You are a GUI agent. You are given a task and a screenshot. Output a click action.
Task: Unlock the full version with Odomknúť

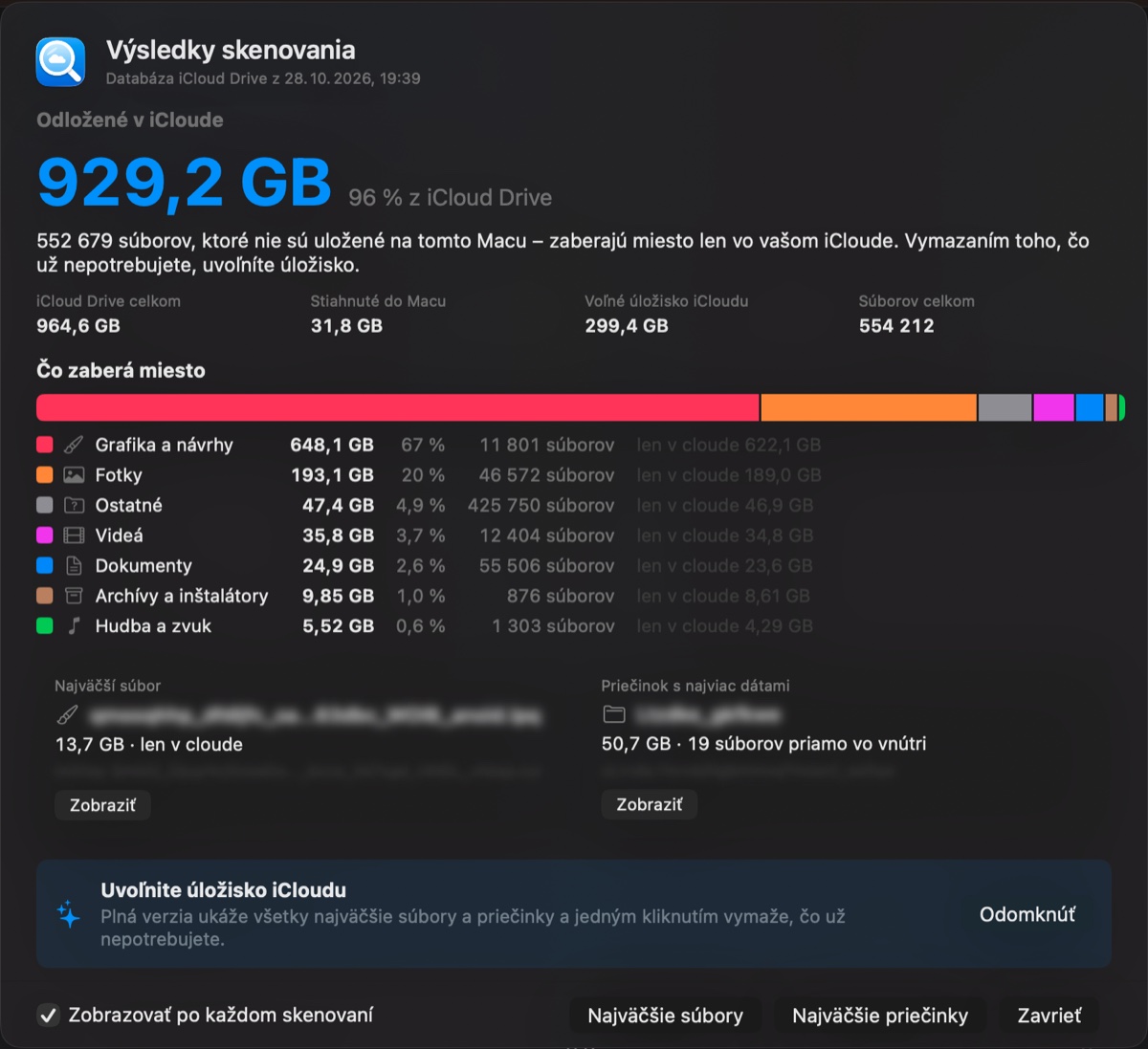1027,914
